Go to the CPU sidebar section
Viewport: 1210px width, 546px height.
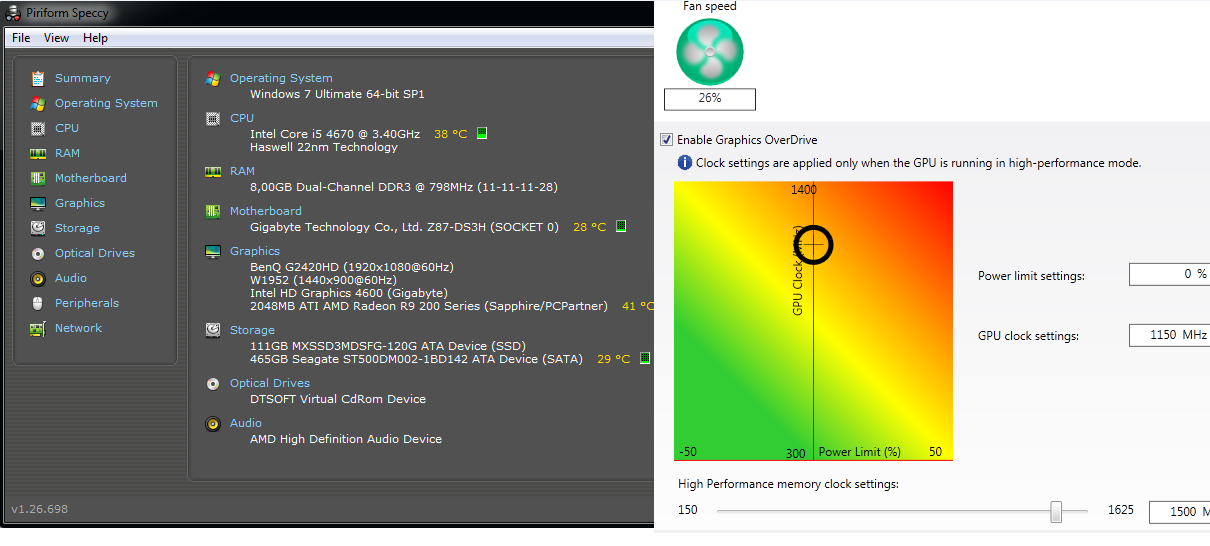[67, 128]
